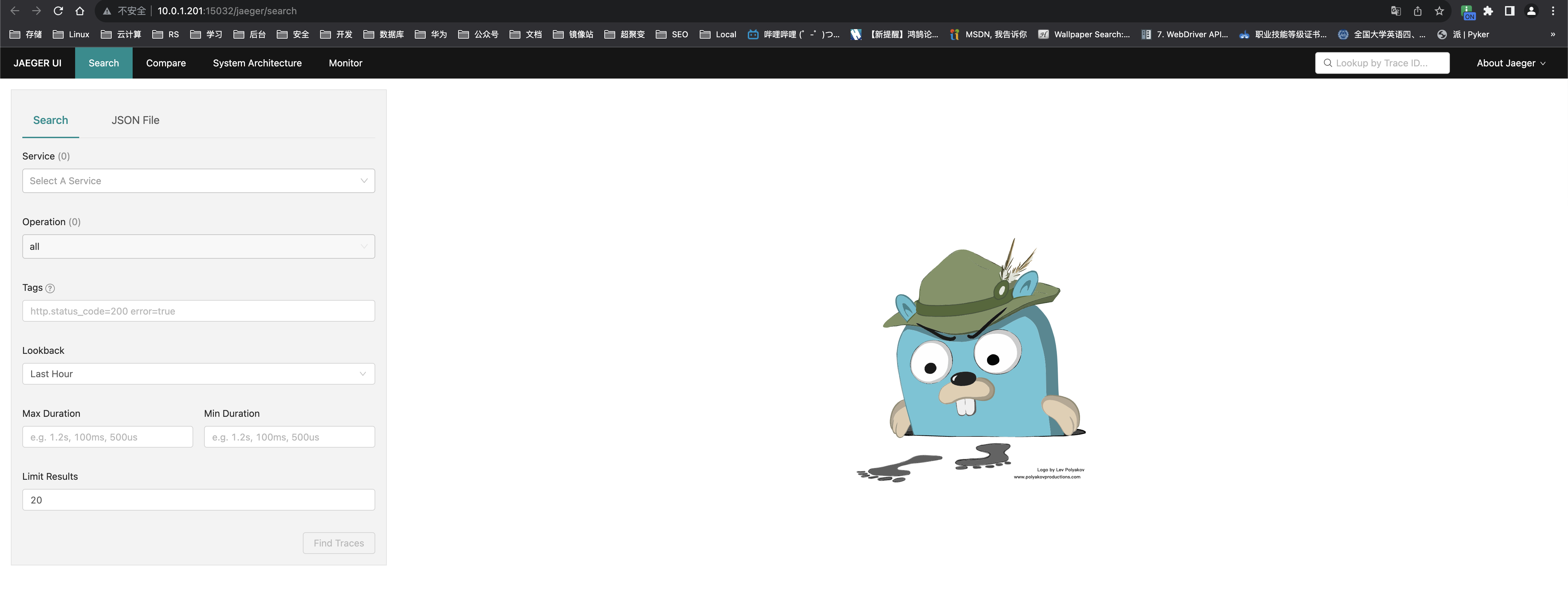Open the Local bookmark folder
Screen dimensions: 1568x602
(718, 34)
